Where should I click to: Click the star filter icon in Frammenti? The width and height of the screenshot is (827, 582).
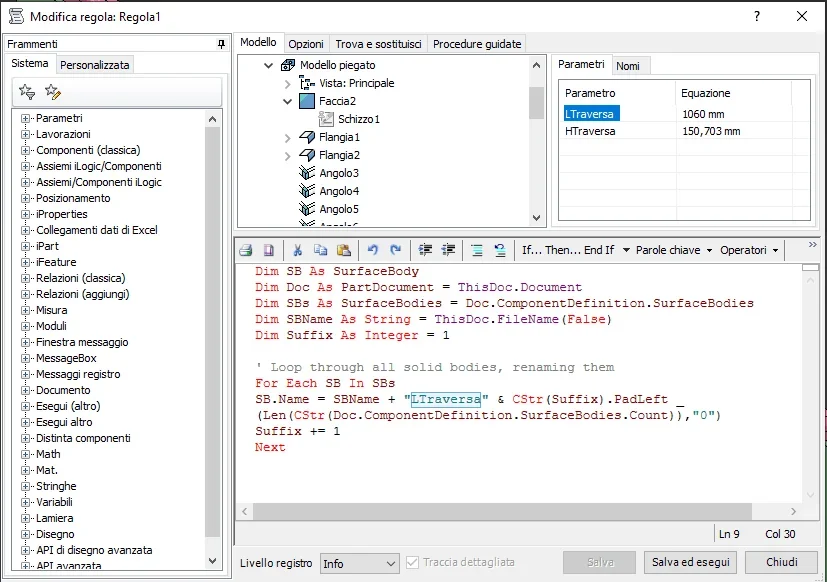(27, 92)
